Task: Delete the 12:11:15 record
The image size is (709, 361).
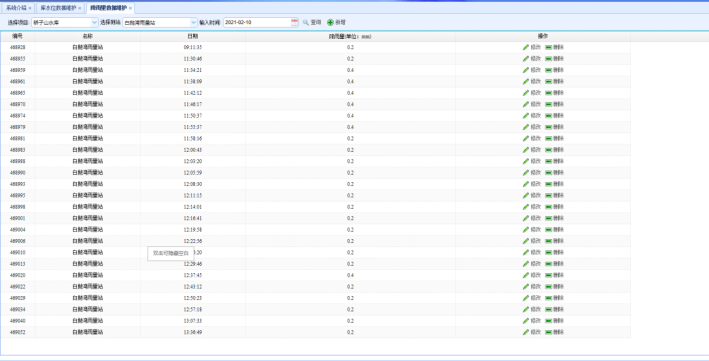Action: pyautogui.click(x=555, y=195)
